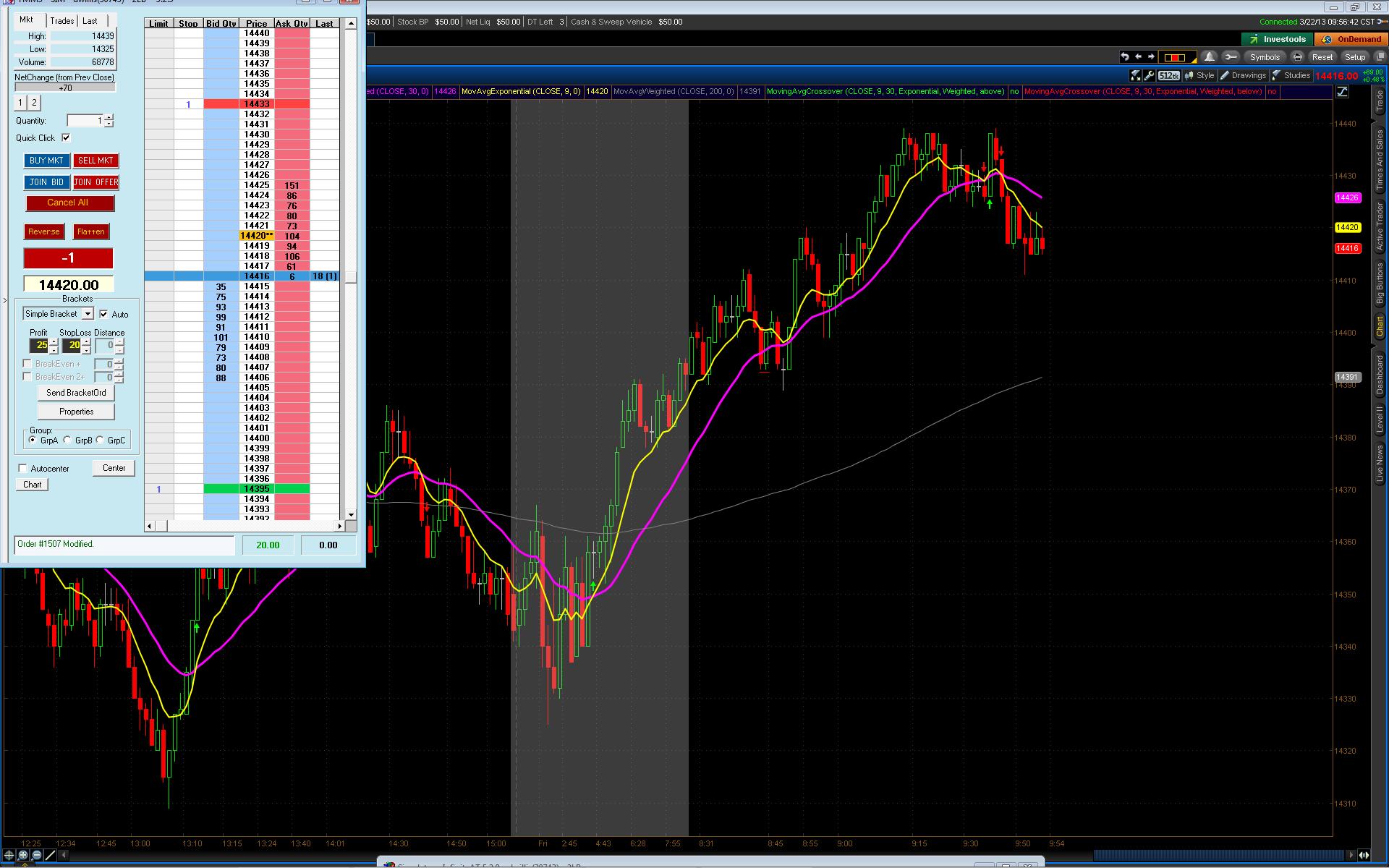Viewport: 1389px width, 868px height.
Task: Select the Last tab in the DOM window
Action: point(90,21)
